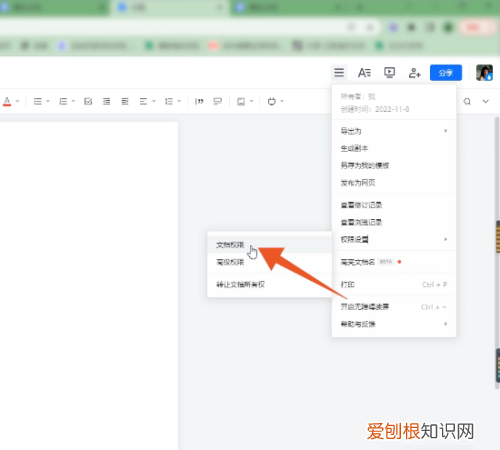Collapse the toolbar with the chevron
Screen dimensions: 500x450
coord(486,101)
